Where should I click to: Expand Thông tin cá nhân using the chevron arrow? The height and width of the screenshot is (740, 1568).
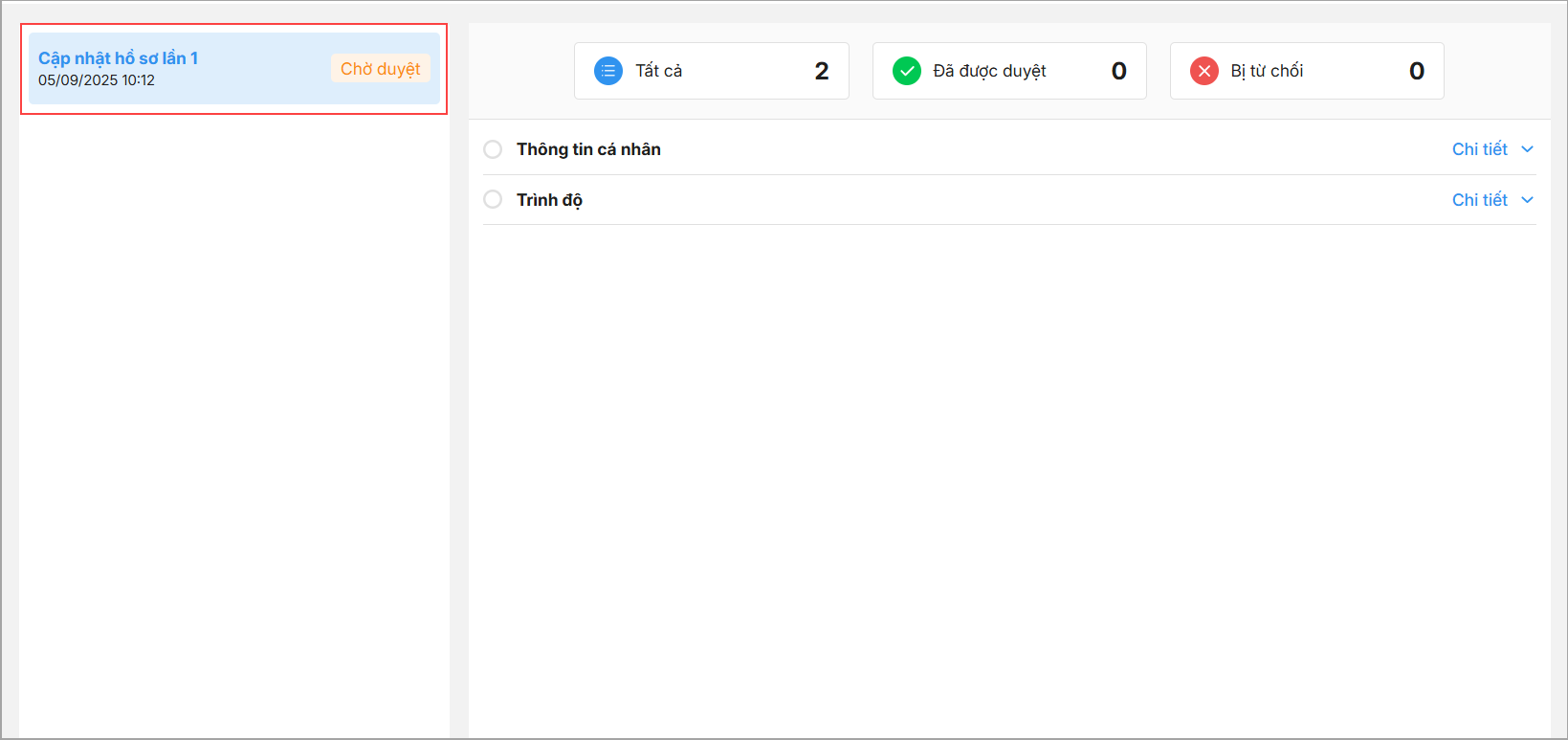pyautogui.click(x=1527, y=149)
